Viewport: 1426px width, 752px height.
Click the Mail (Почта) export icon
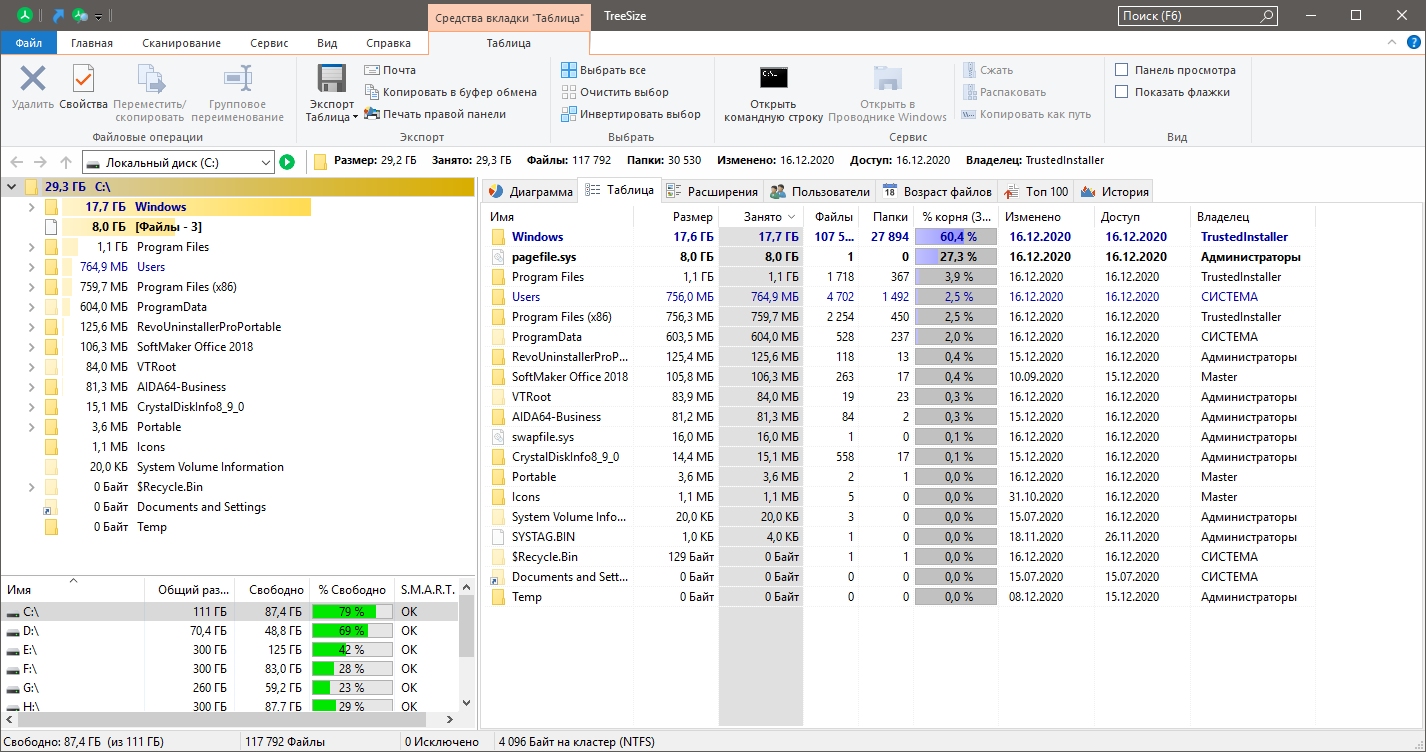(x=372, y=70)
